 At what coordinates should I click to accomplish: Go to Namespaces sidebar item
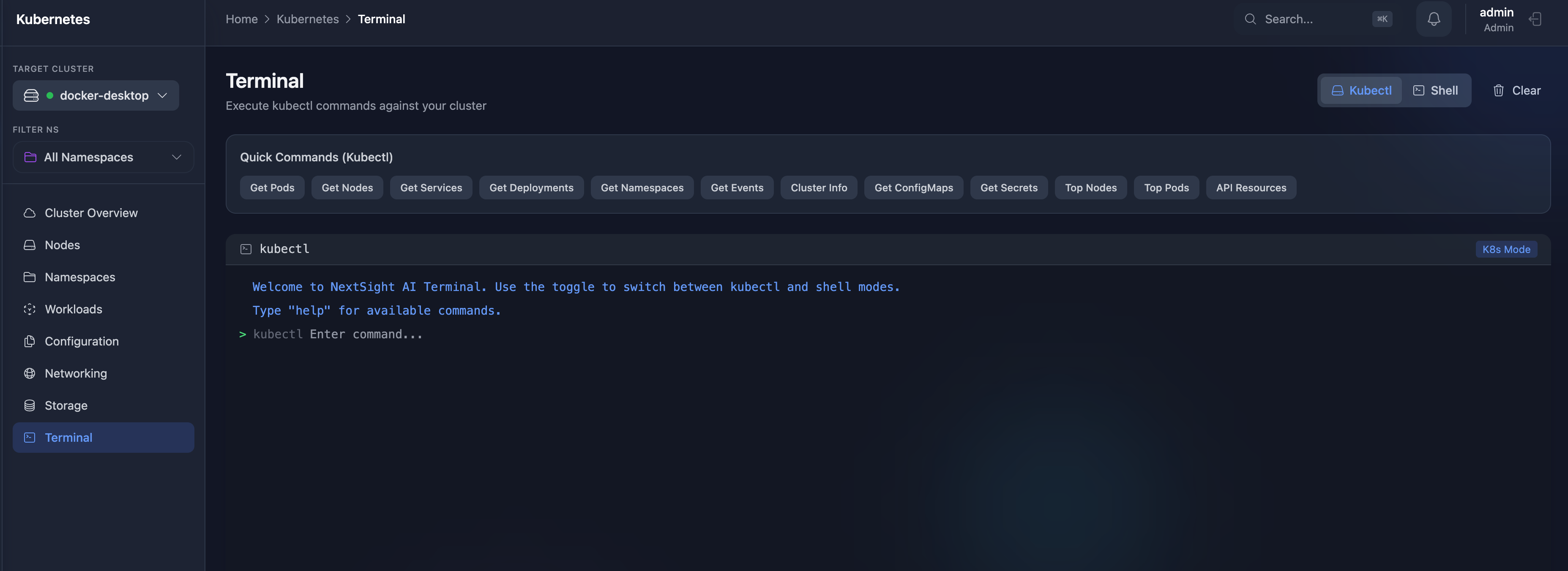[x=80, y=277]
